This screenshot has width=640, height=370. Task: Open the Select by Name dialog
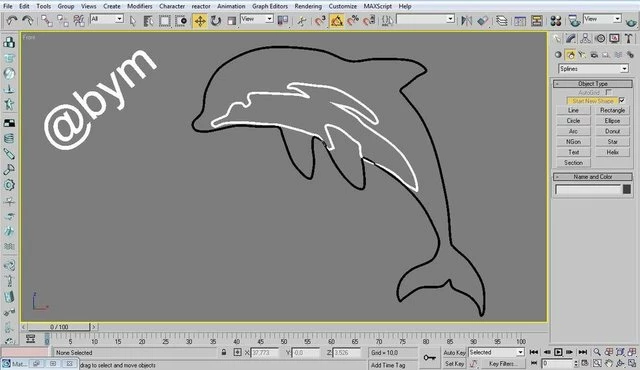[149, 20]
